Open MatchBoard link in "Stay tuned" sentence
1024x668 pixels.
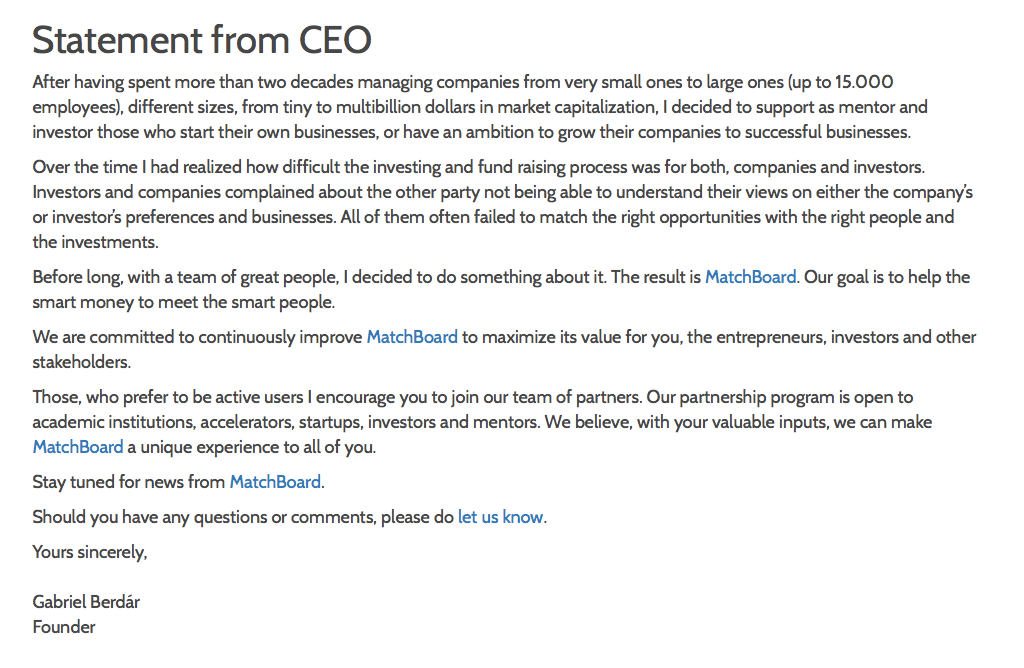[x=275, y=482]
